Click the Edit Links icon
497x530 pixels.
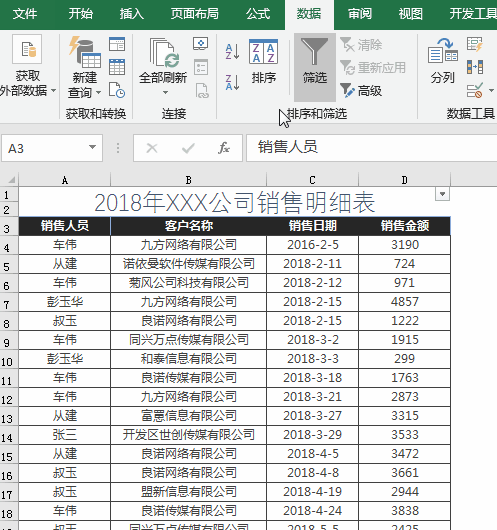[202, 91]
